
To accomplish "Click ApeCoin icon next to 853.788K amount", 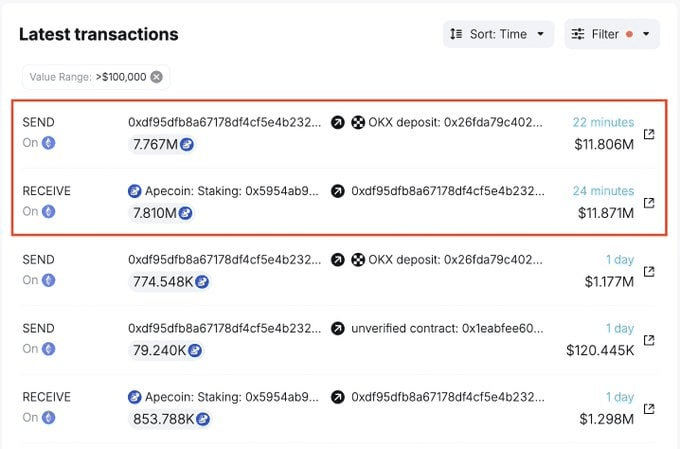I will click(203, 419).
